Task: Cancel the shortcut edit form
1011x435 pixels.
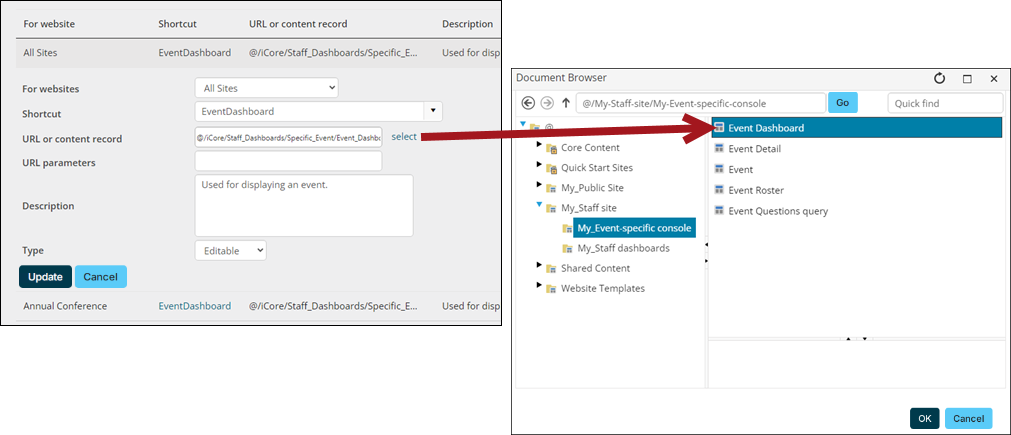Action: 101,276
